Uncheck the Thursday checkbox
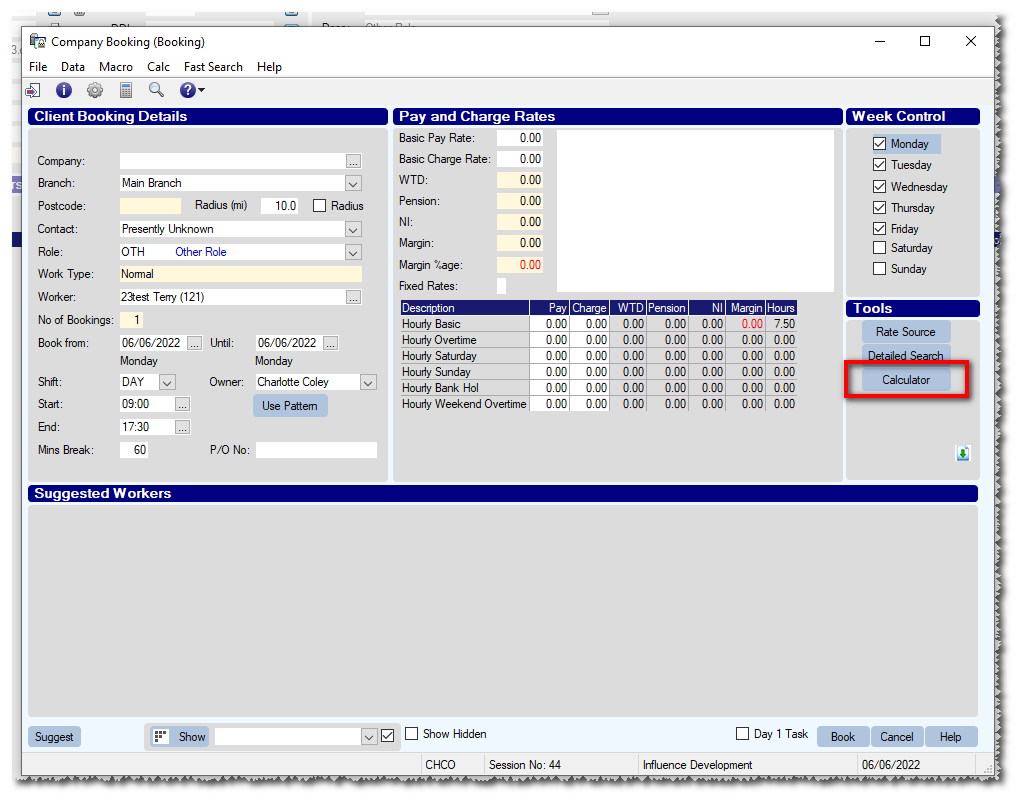The height and width of the screenshot is (800, 1020). tap(879, 207)
